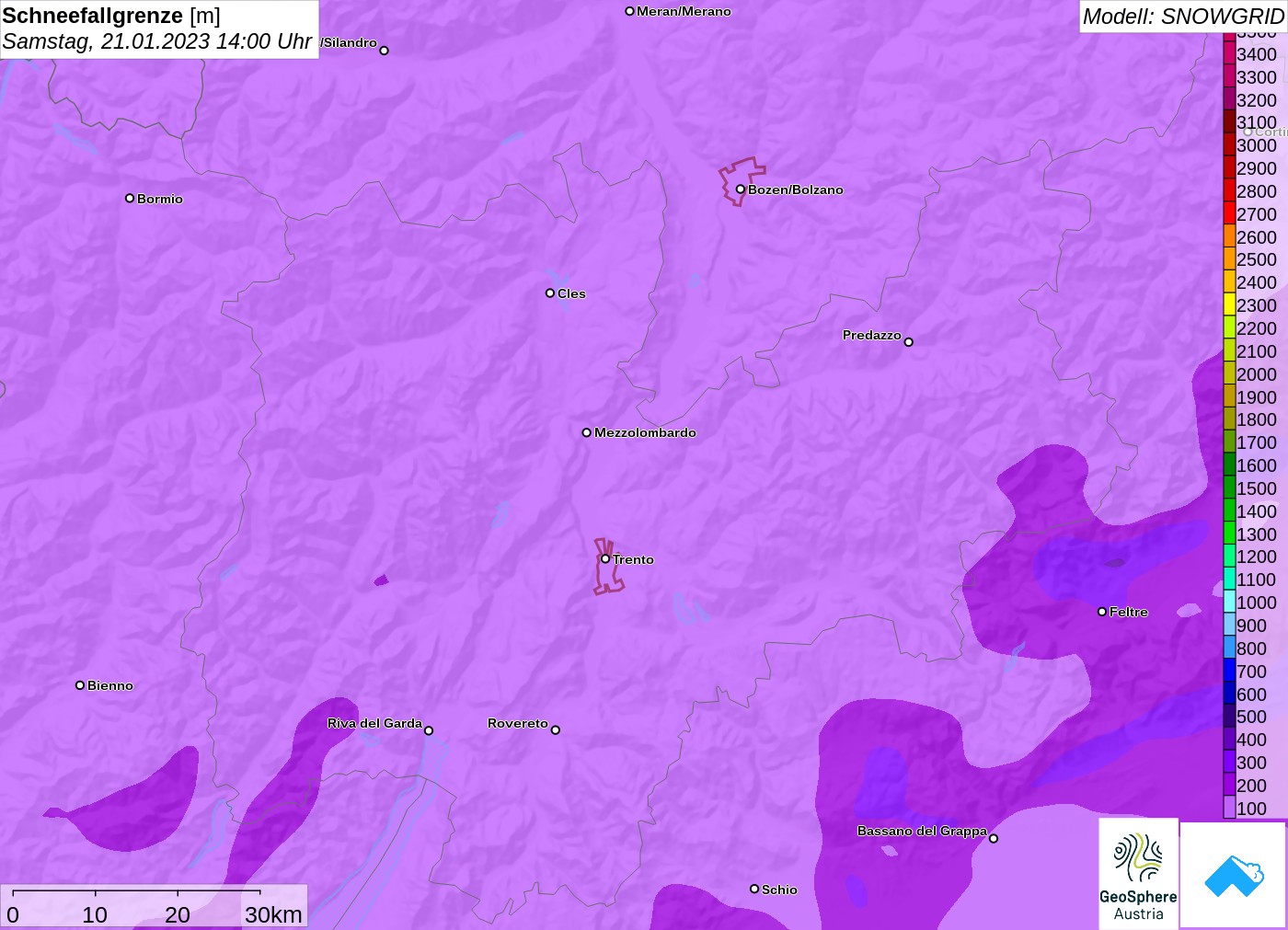Screen dimensions: 1288x930
Task: Click the 700 m blue legend swatch
Action: click(x=1229, y=671)
